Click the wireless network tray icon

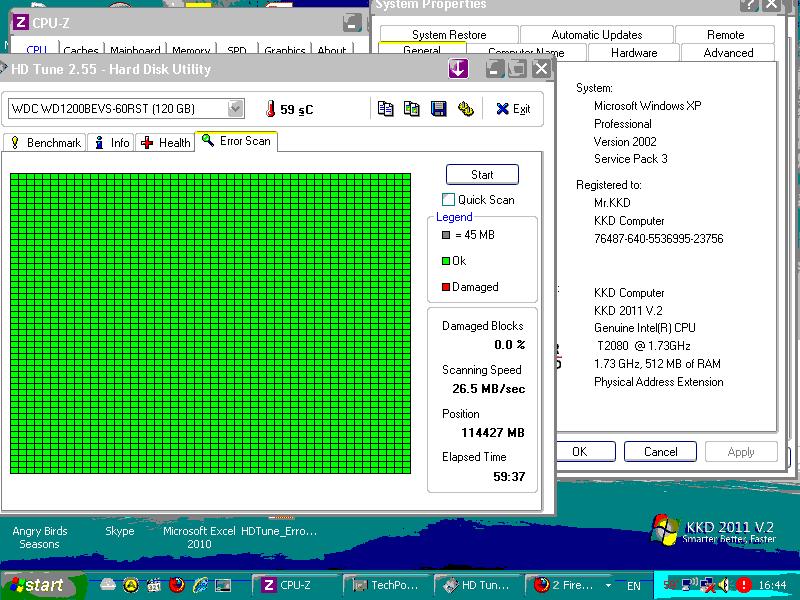pos(690,585)
